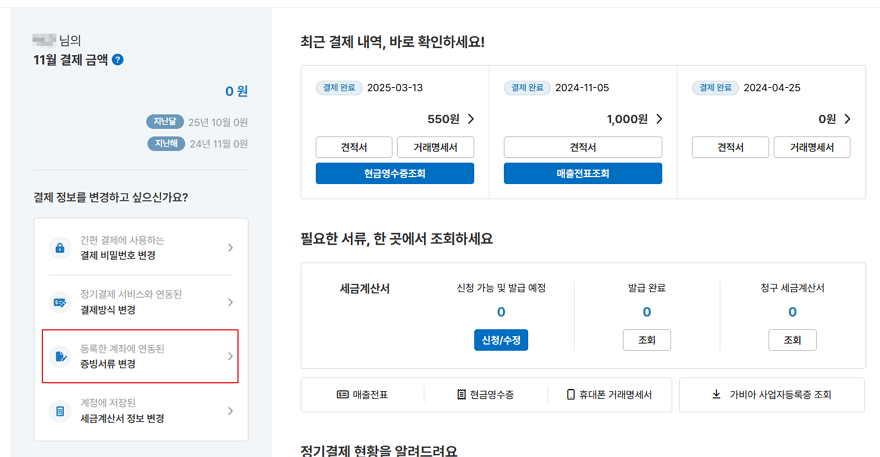Open chevron for 세금계산서 정보 변경
This screenshot has height=457, width=880.
[230, 411]
